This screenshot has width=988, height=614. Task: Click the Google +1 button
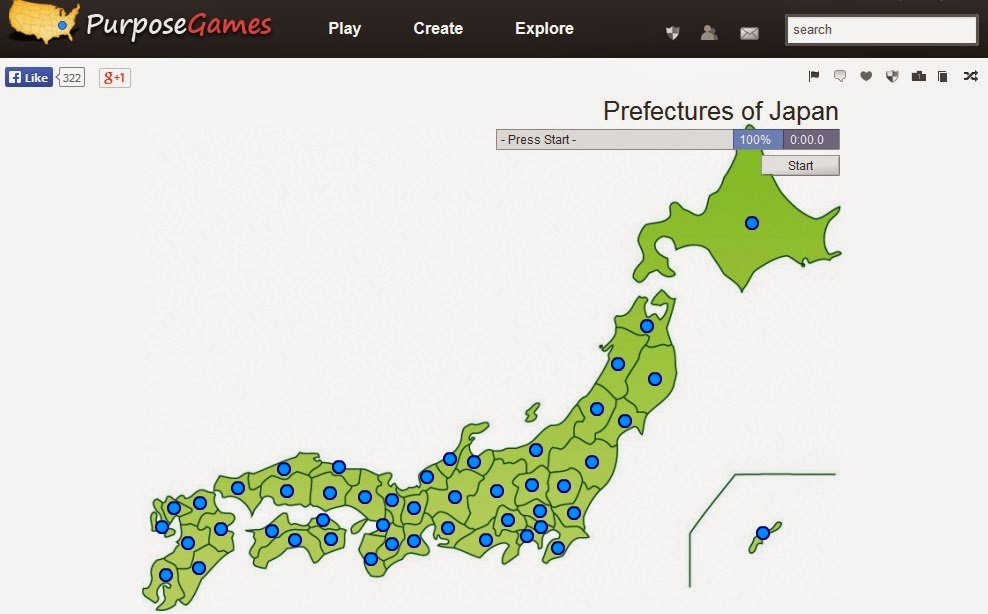click(x=112, y=77)
